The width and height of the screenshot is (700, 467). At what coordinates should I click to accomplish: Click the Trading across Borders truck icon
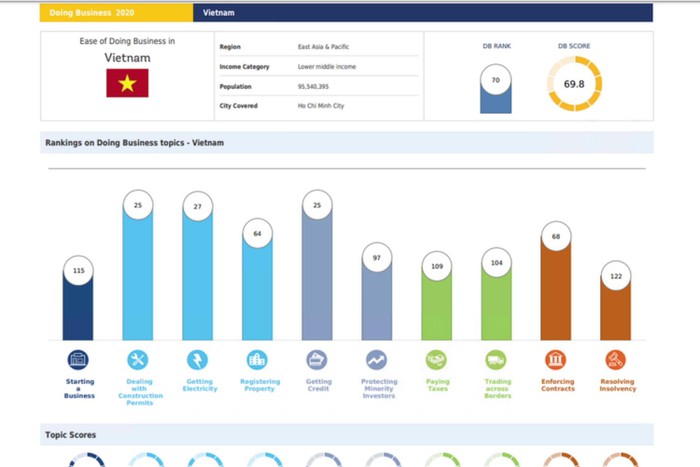pos(496,360)
